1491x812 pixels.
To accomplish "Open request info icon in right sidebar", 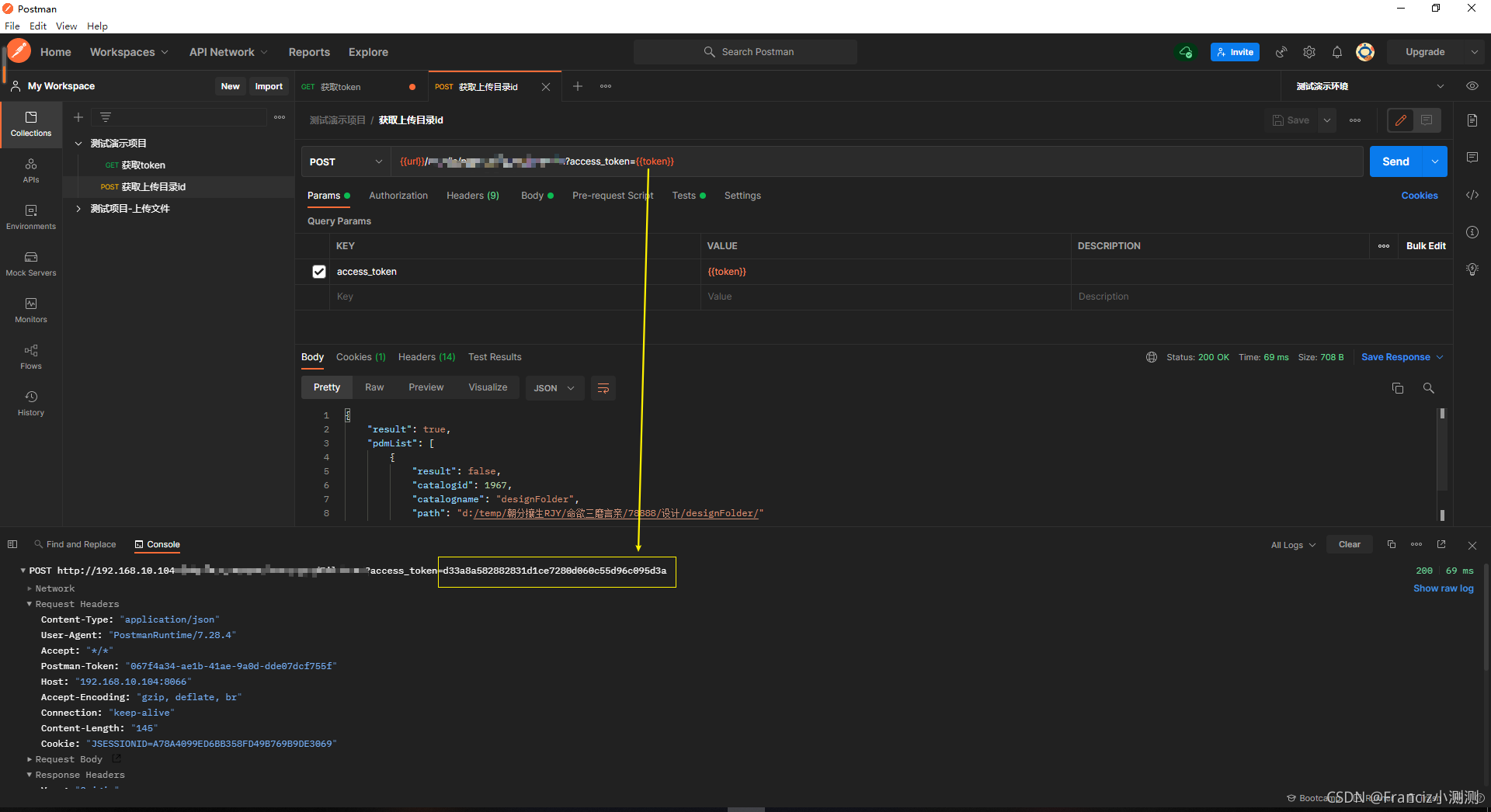I will click(x=1472, y=232).
